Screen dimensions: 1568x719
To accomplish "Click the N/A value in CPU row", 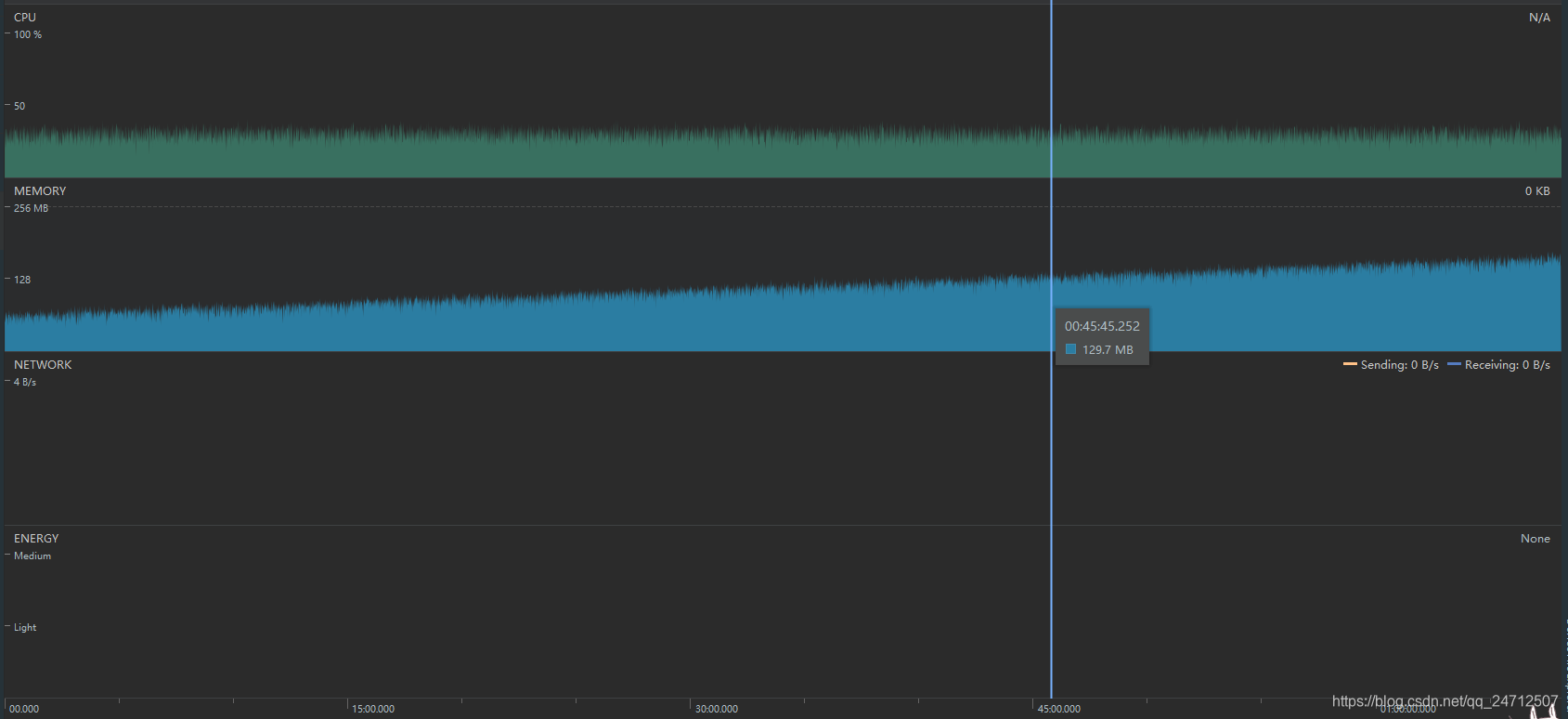I will point(1539,18).
